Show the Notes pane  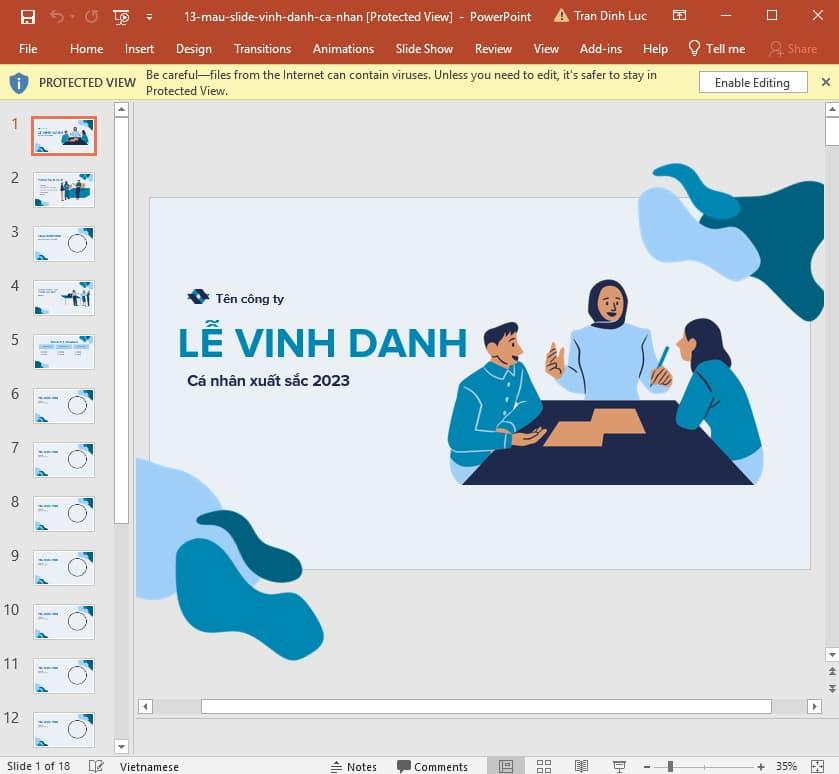[353, 765]
